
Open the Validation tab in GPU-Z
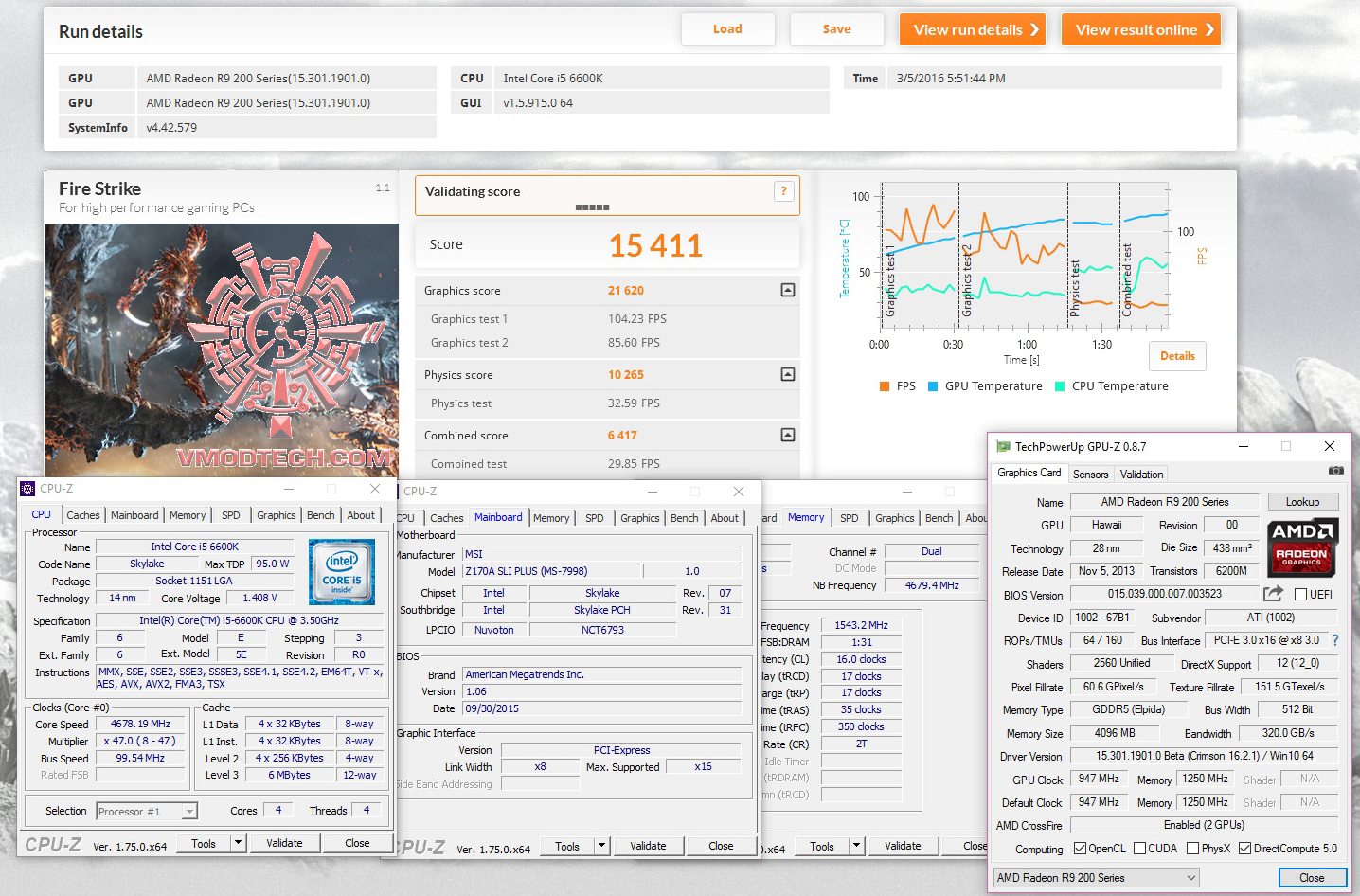pos(1141,474)
